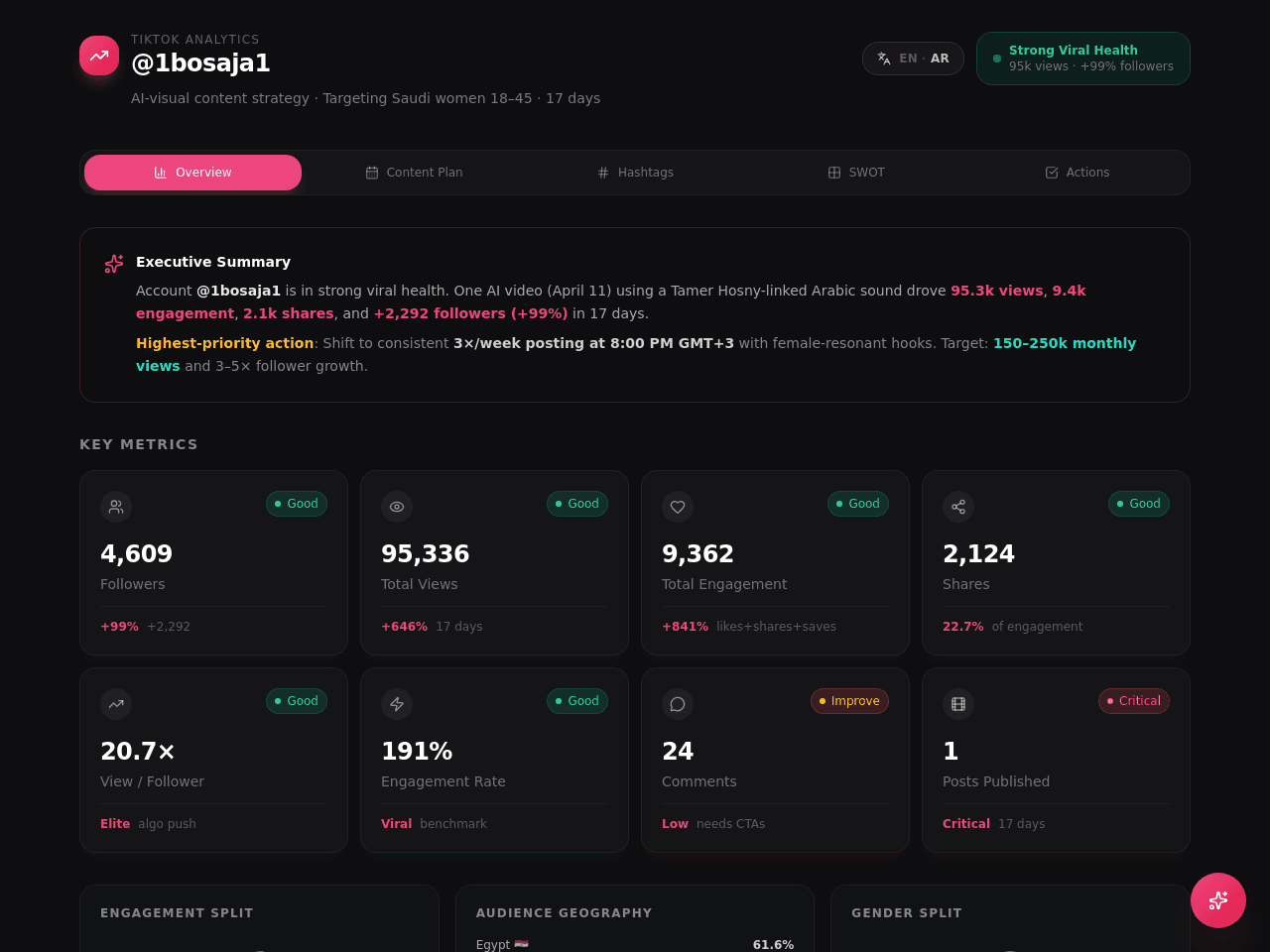This screenshot has height=952, width=1270.
Task: Click the KEY METRICS section heading
Action: click(x=139, y=444)
